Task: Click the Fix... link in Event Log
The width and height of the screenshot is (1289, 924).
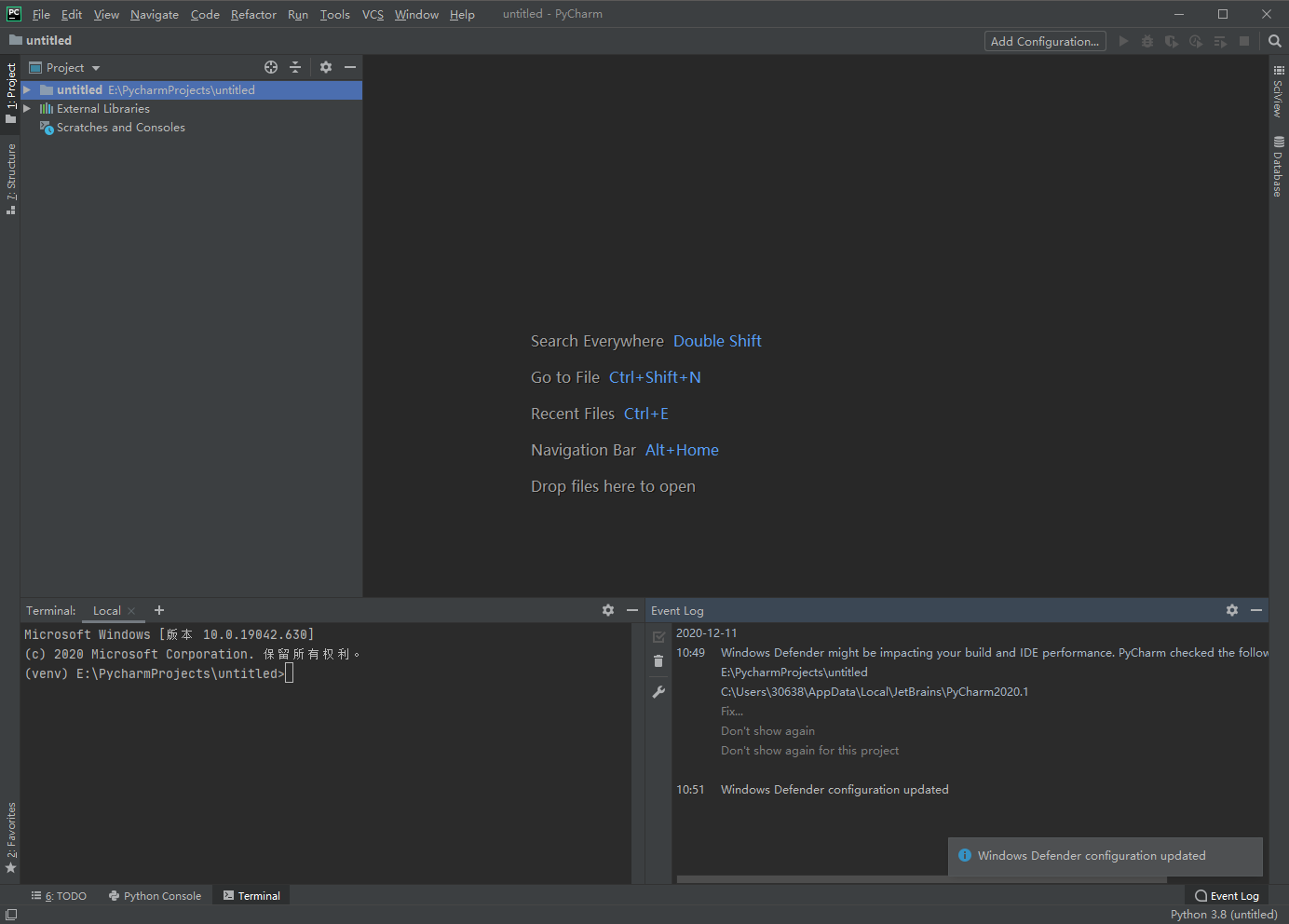Action: tap(732, 712)
